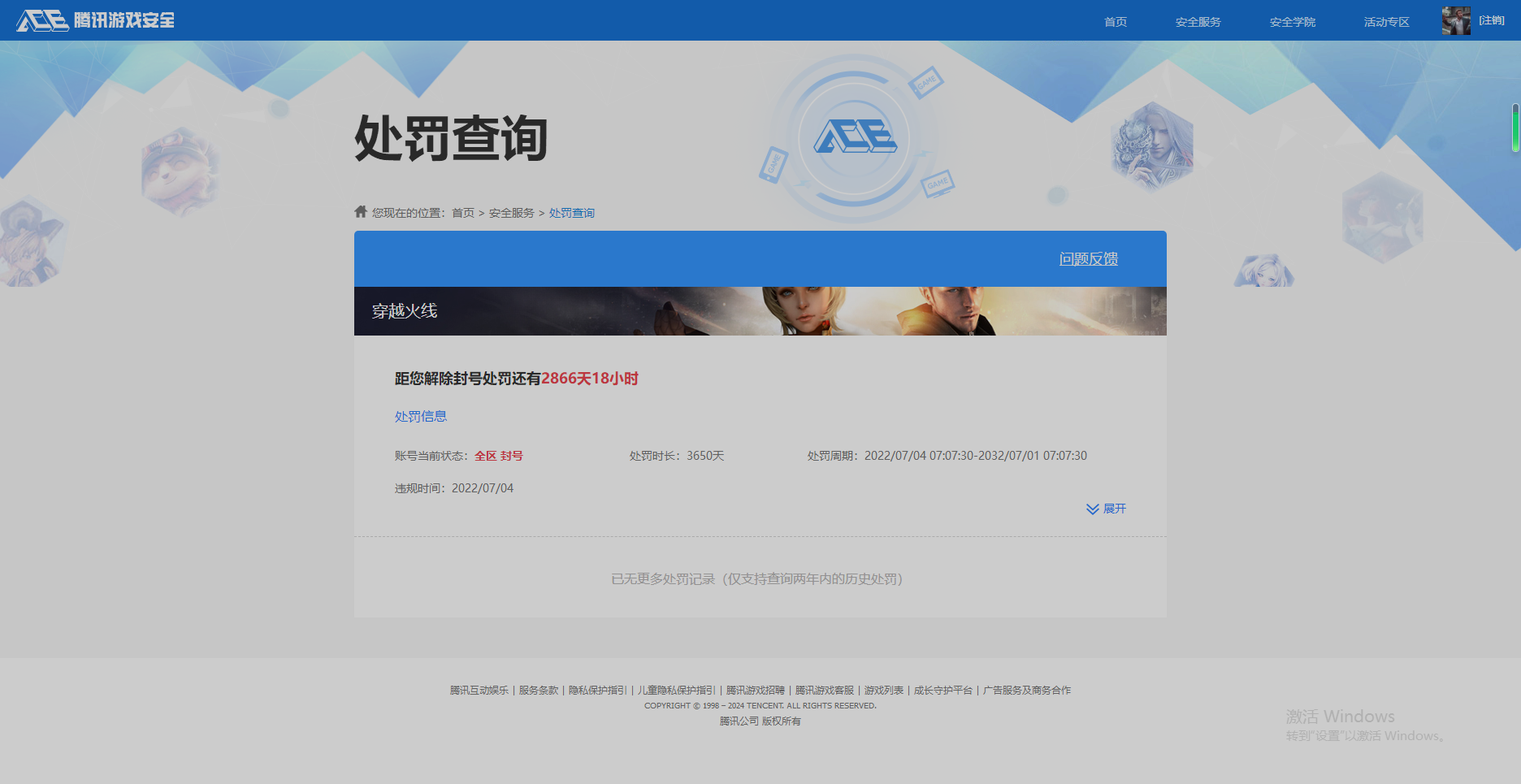Image resolution: width=1521 pixels, height=784 pixels.
Task: Select the 全区 封号 status text
Action: 498,456
